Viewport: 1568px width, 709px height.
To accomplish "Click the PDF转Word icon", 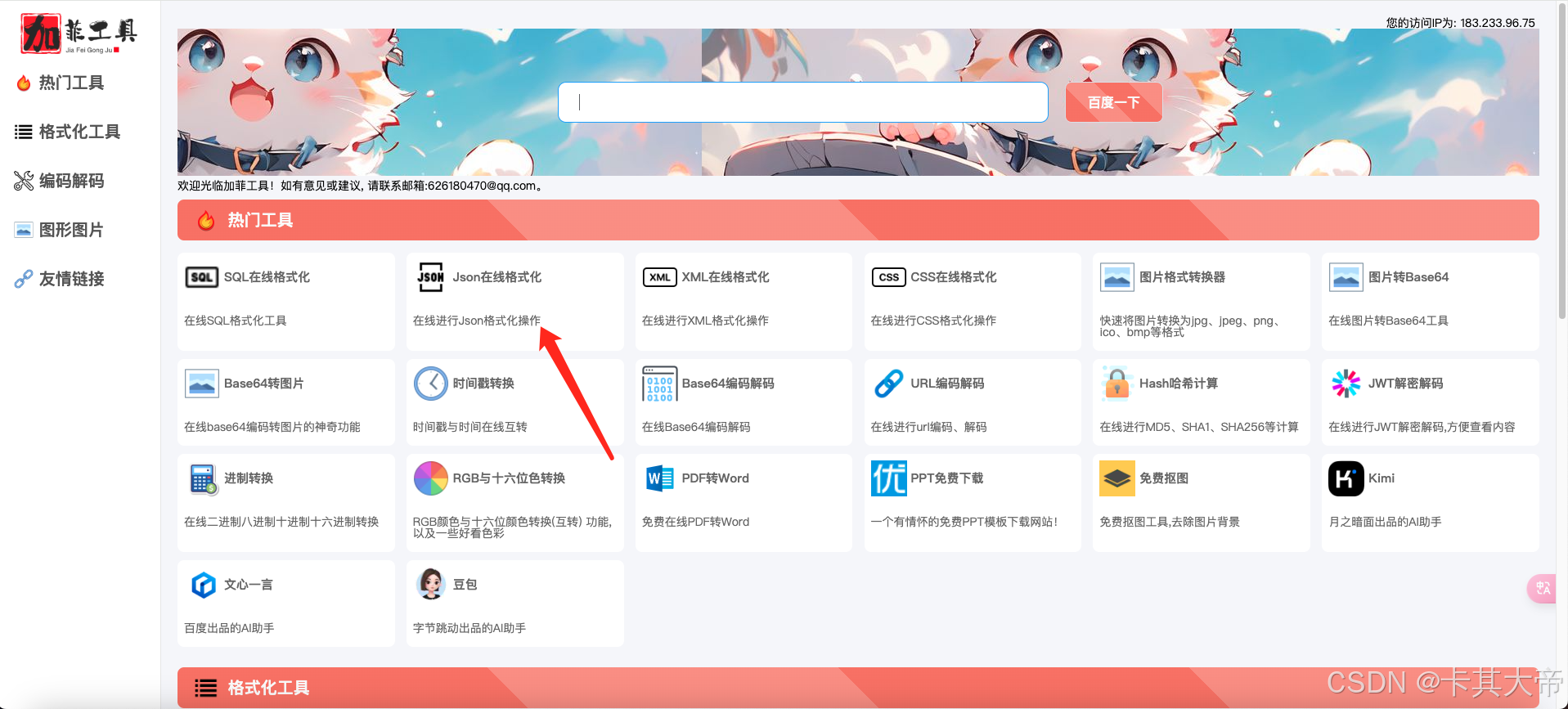I will pyautogui.click(x=659, y=478).
